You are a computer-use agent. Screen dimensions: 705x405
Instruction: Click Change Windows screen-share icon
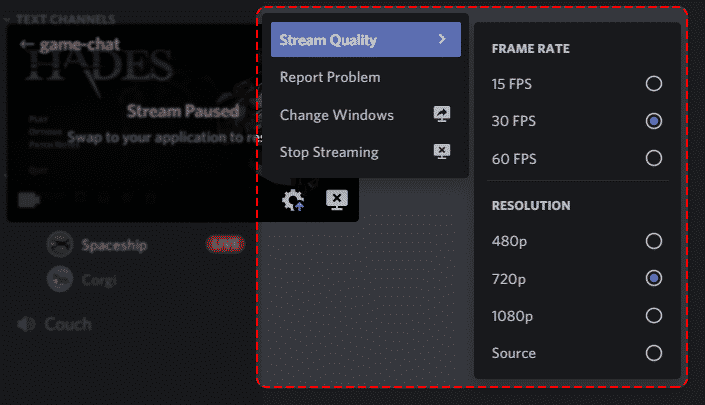442,114
